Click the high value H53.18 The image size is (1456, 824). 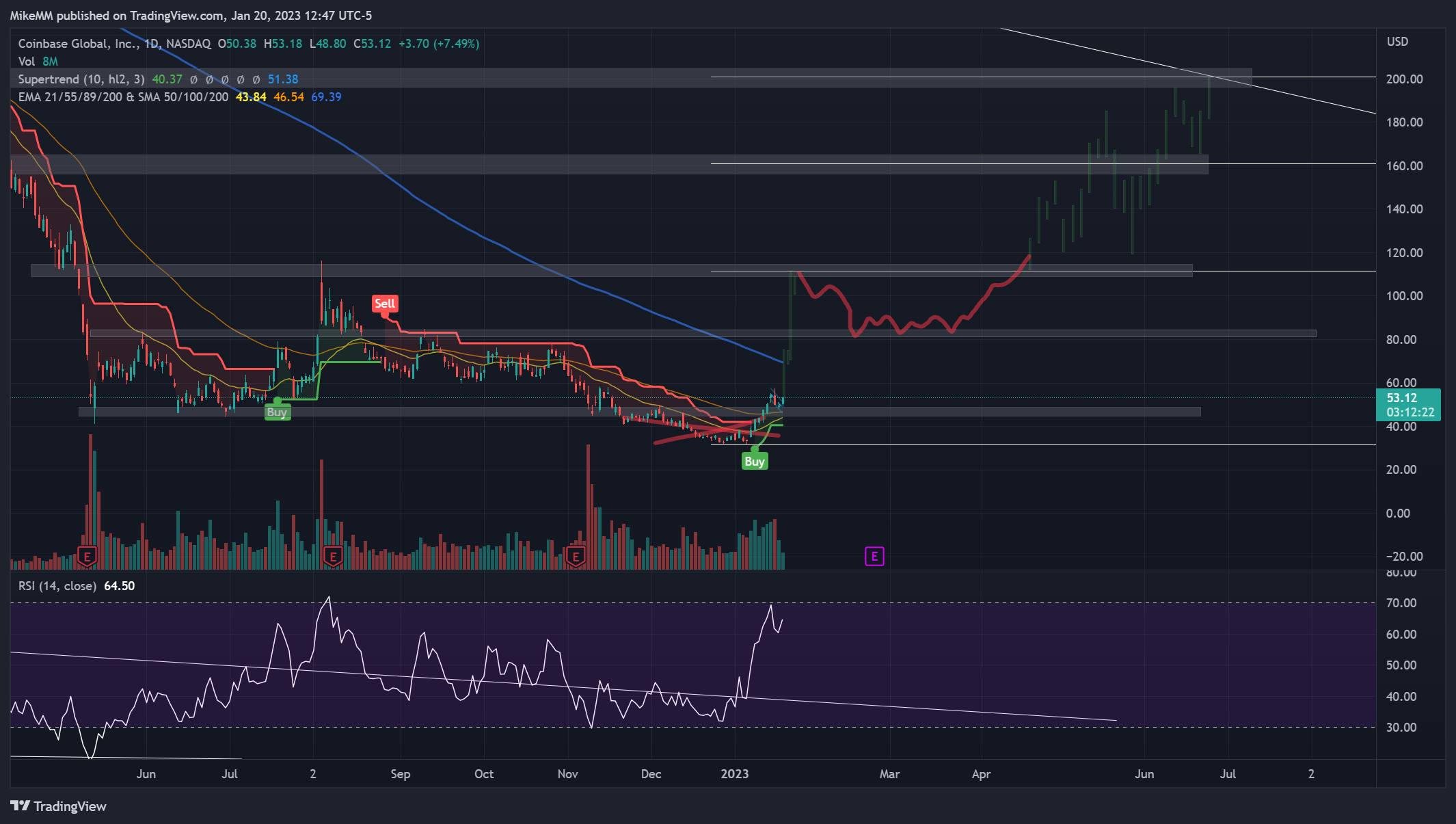pyautogui.click(x=283, y=44)
